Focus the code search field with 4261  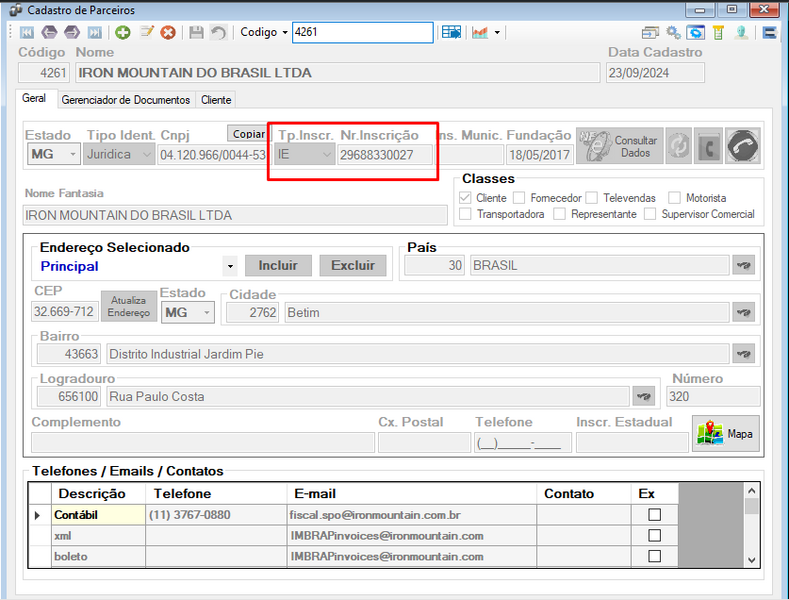[x=362, y=32]
